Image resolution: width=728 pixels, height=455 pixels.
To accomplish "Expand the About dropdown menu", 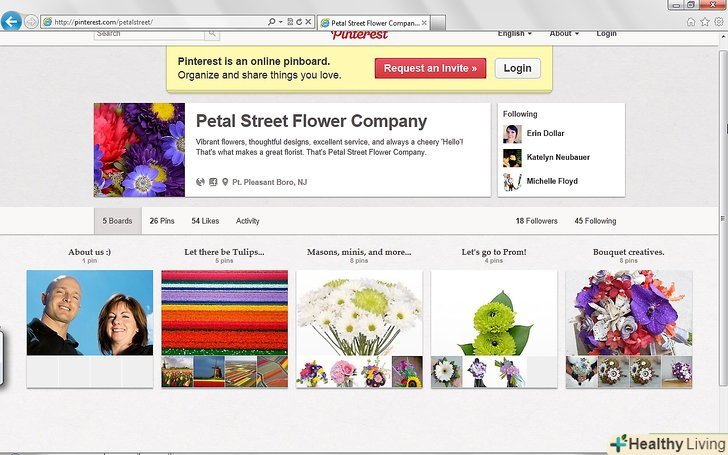I will 564,34.
